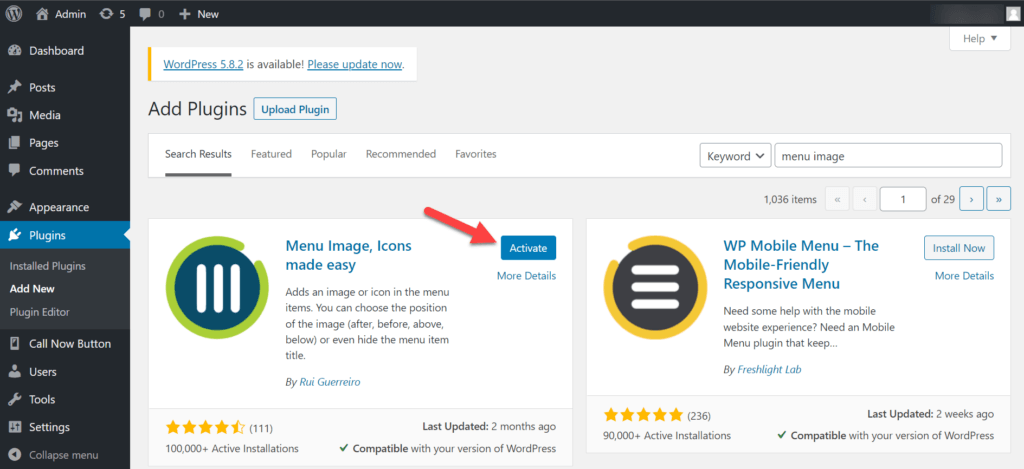Click author link Rui Guerreiro

(x=328, y=382)
